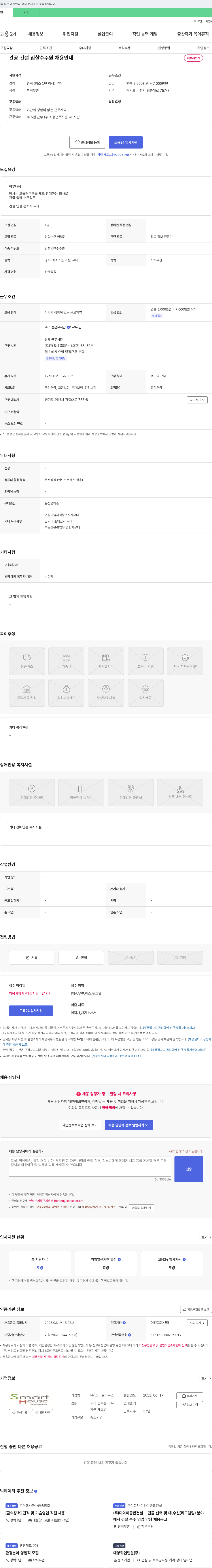Open info icon in 고용24 입사지원 box

tap(184, 1259)
